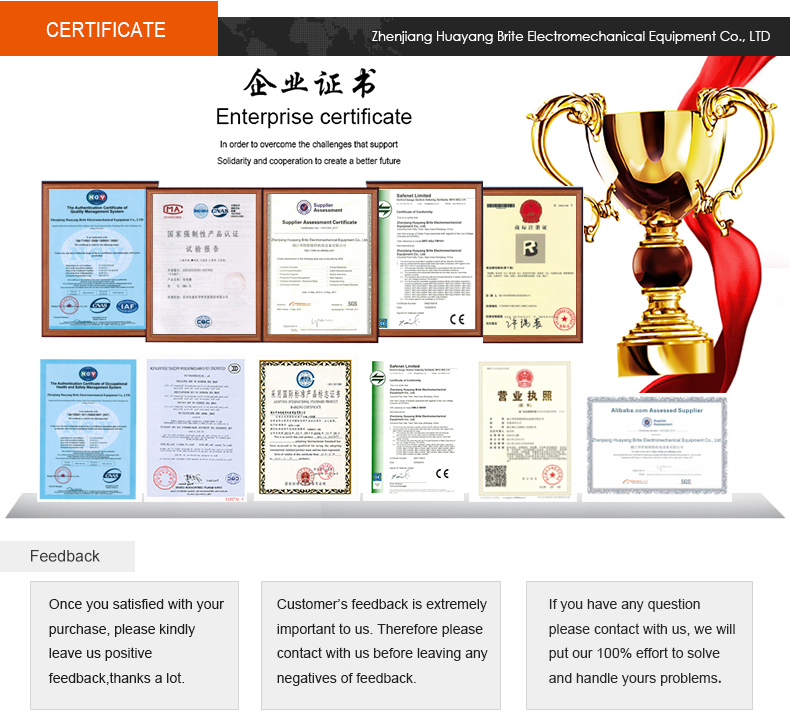
Task: Click the framed Safenet Limited CE certificate
Action: [424, 260]
